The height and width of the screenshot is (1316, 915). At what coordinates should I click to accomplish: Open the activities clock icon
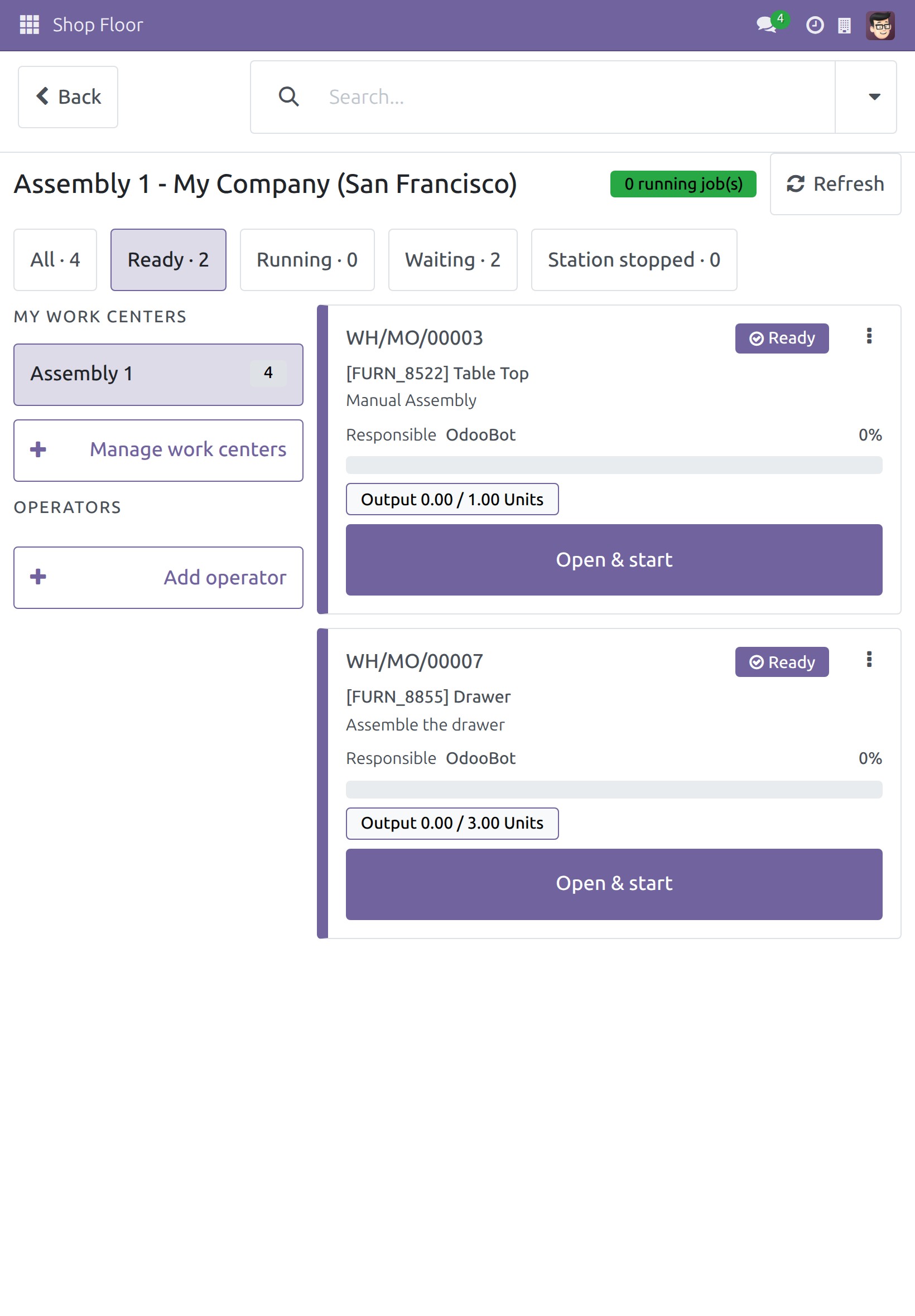coord(815,25)
